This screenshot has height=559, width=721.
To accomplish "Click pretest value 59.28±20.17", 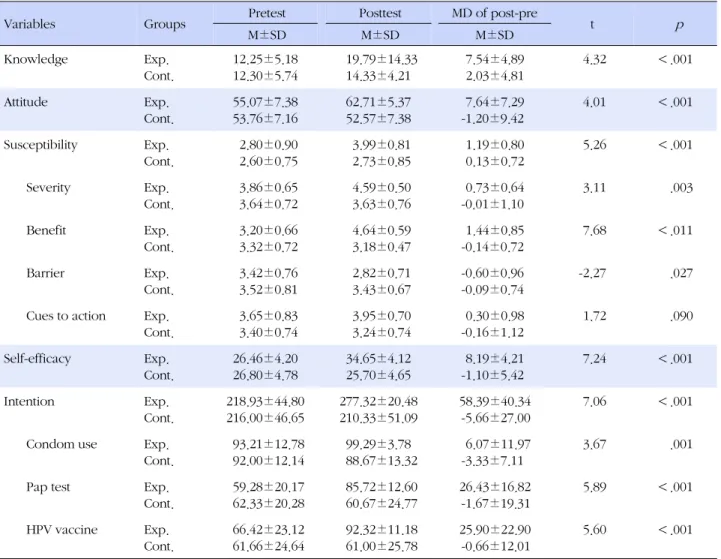I will pyautogui.click(x=269, y=487).
